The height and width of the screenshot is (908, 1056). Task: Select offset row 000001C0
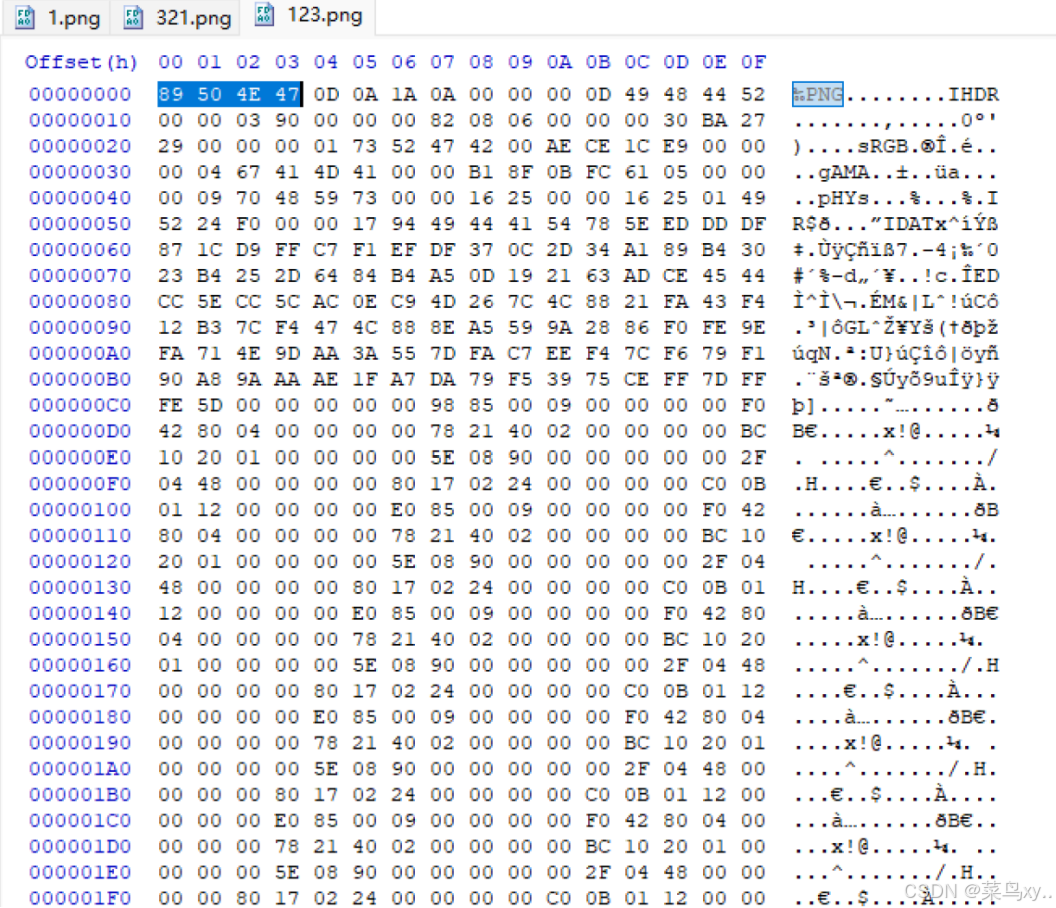click(x=80, y=820)
